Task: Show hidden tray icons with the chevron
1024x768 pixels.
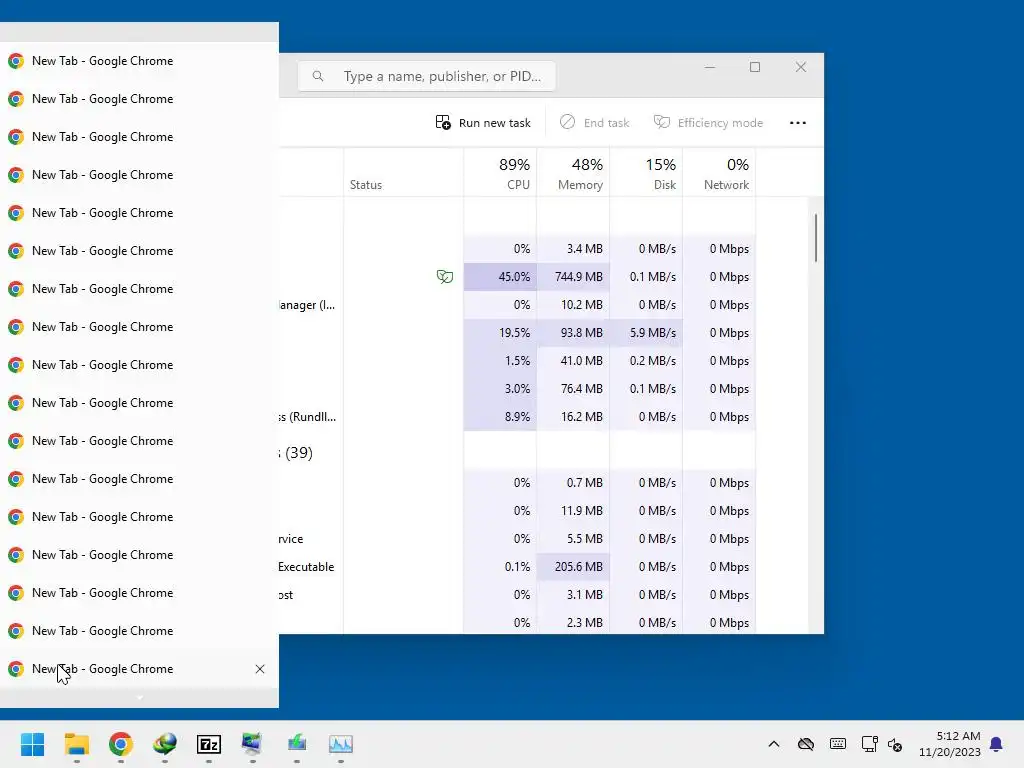Action: click(774, 744)
